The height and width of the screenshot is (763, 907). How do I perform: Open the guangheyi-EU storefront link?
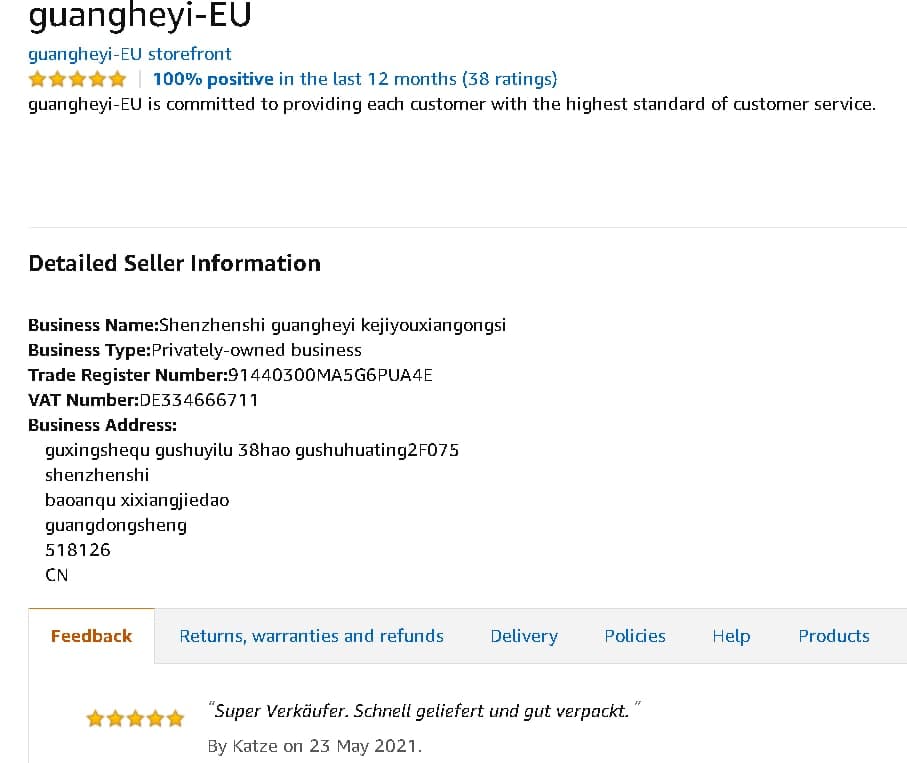130,54
